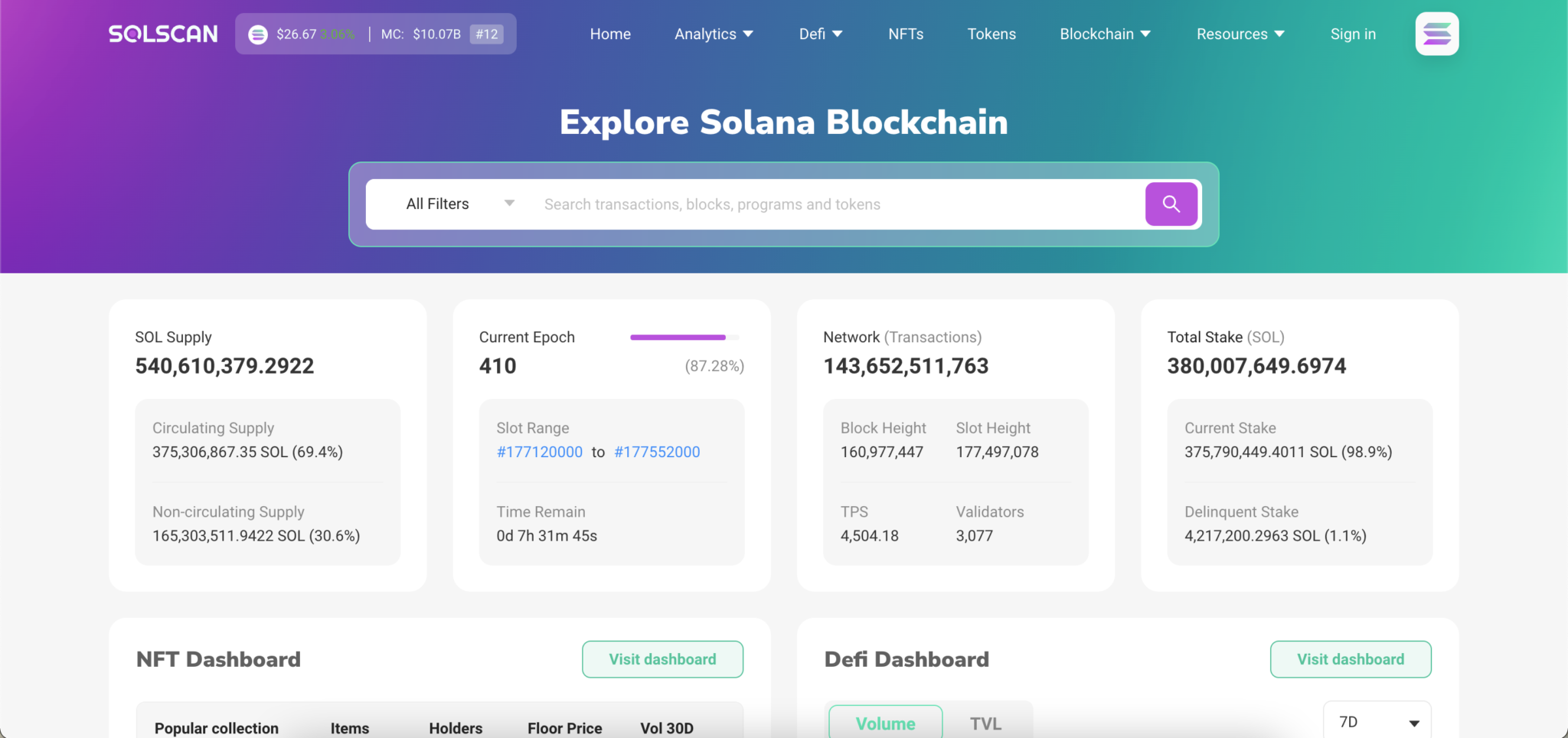Click the Solana coin icon beside the price
Viewport: 1568px width, 738px height.
point(258,34)
